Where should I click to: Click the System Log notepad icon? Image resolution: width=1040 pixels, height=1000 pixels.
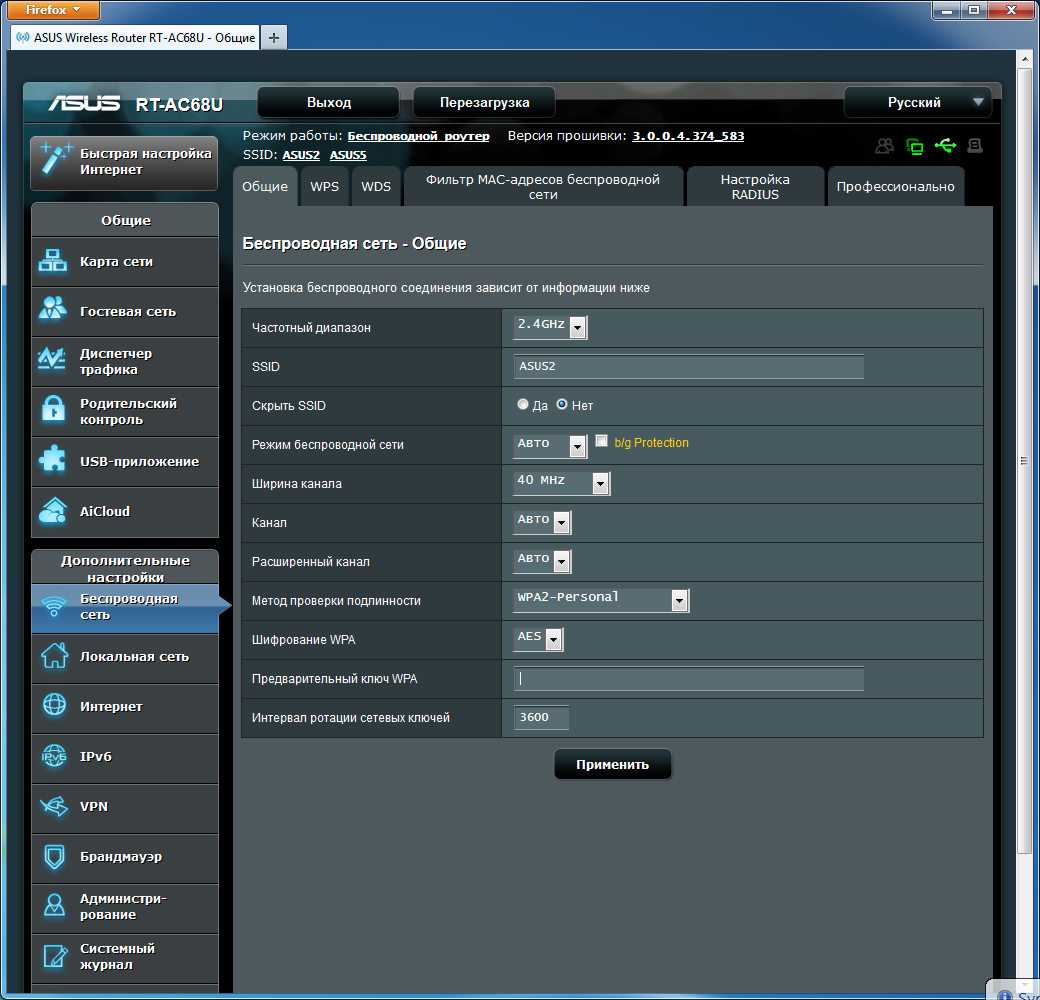[55, 956]
